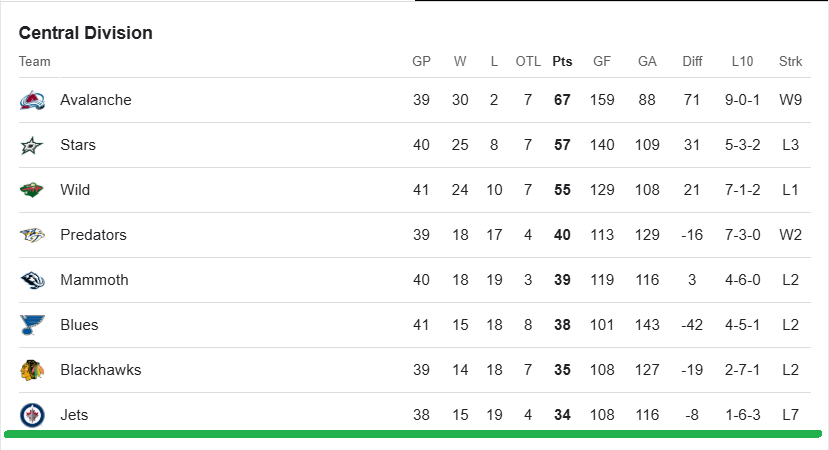Screen dimensions: 829x450
Task: Click the Blackhawks team logo
Action: [32, 370]
